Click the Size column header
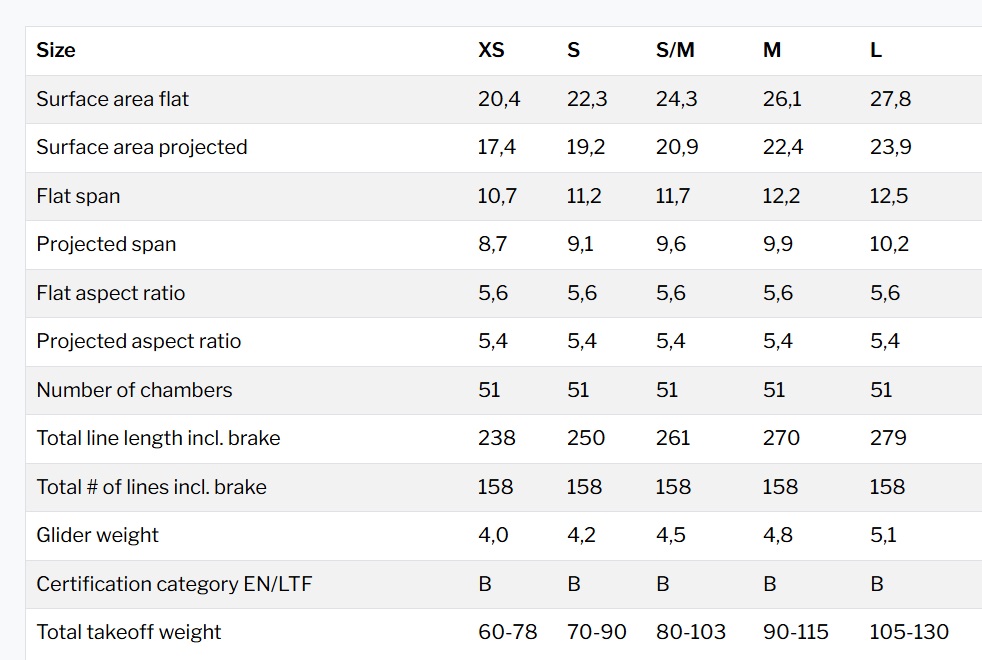The image size is (982, 660). (x=56, y=50)
